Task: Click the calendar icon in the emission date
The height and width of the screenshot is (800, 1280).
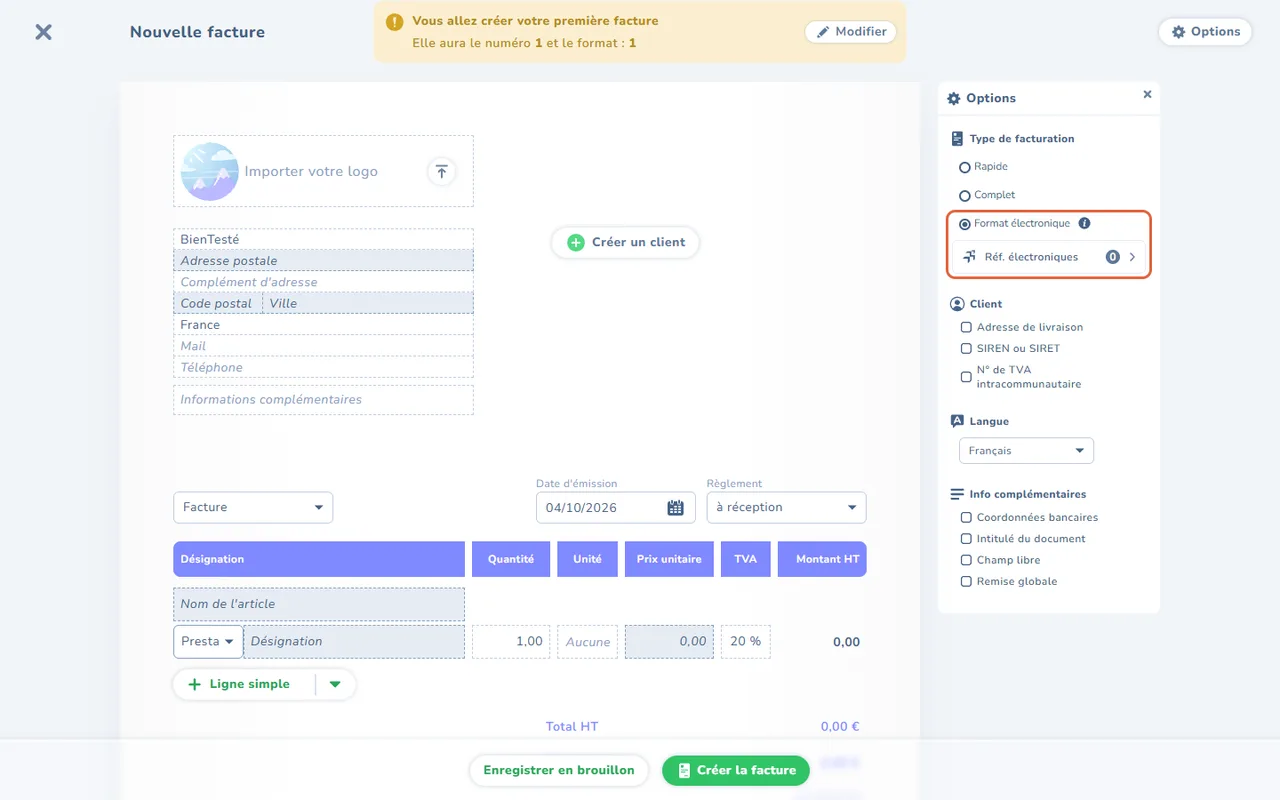Action: click(676, 508)
